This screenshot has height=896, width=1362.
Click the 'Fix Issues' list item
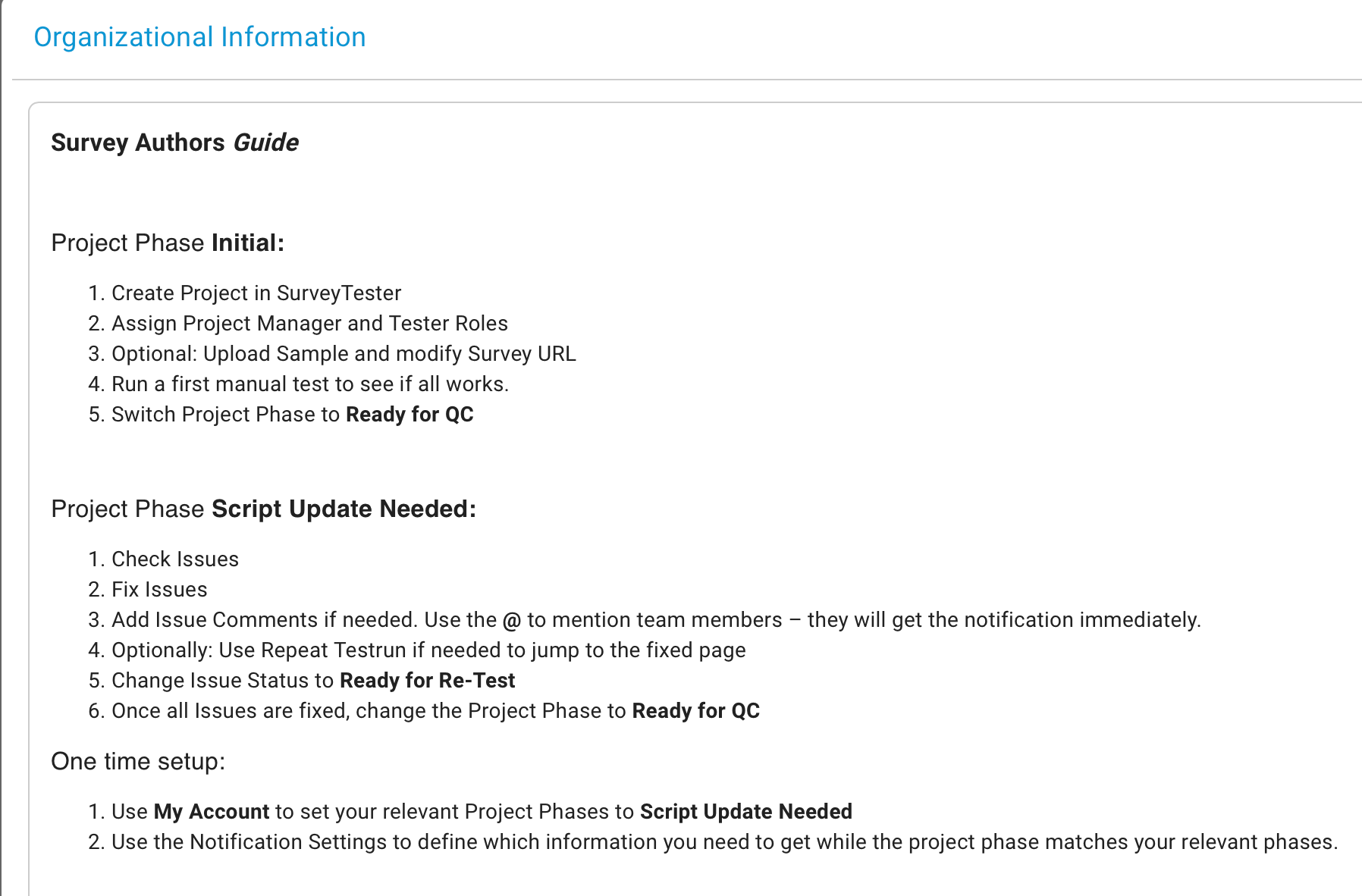(159, 590)
